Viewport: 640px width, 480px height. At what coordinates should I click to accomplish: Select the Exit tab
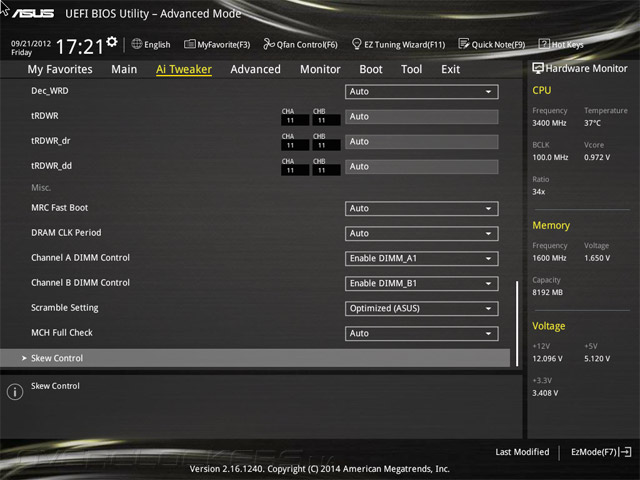pyautogui.click(x=450, y=69)
